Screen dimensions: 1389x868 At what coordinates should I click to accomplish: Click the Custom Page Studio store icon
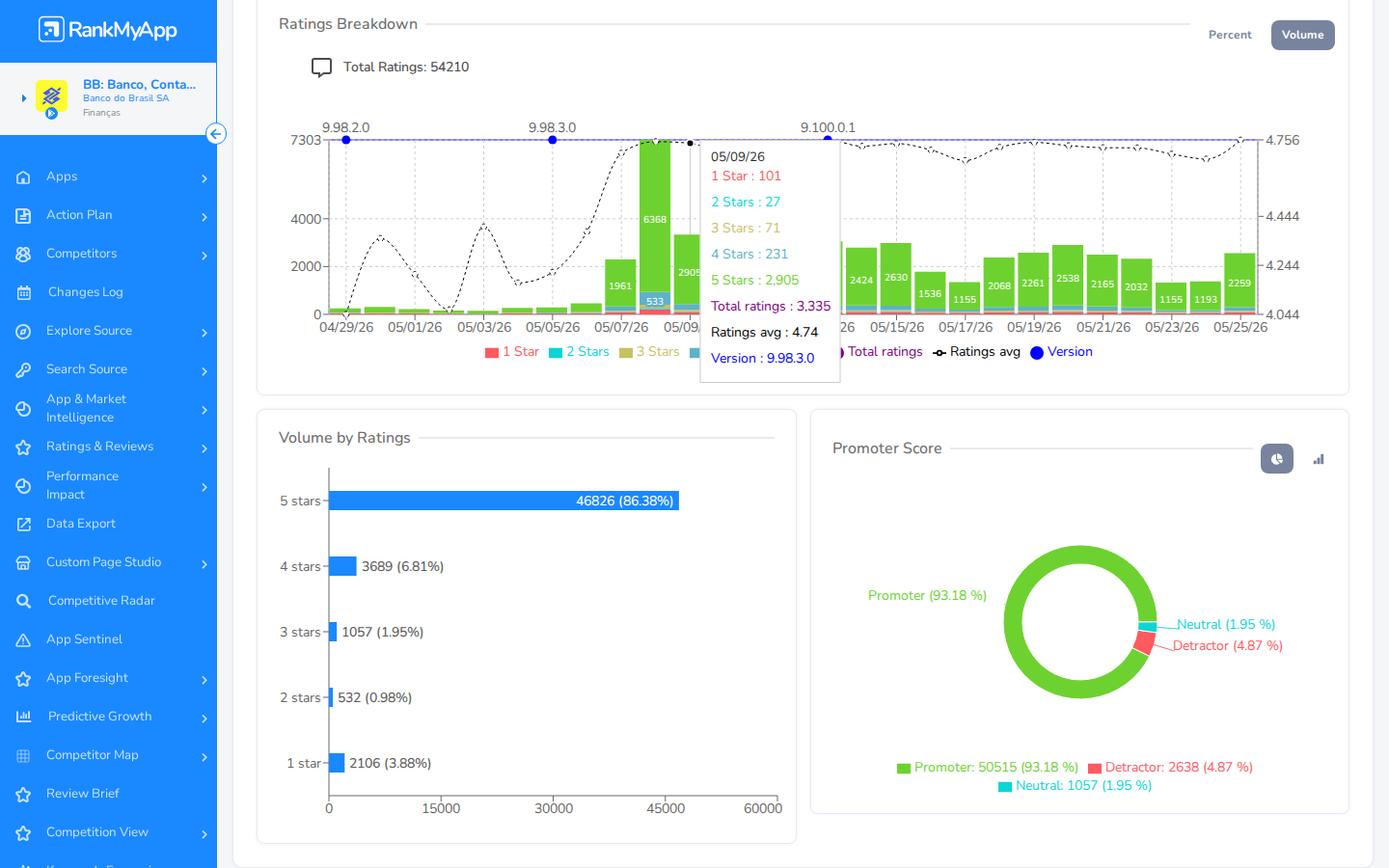(23, 563)
